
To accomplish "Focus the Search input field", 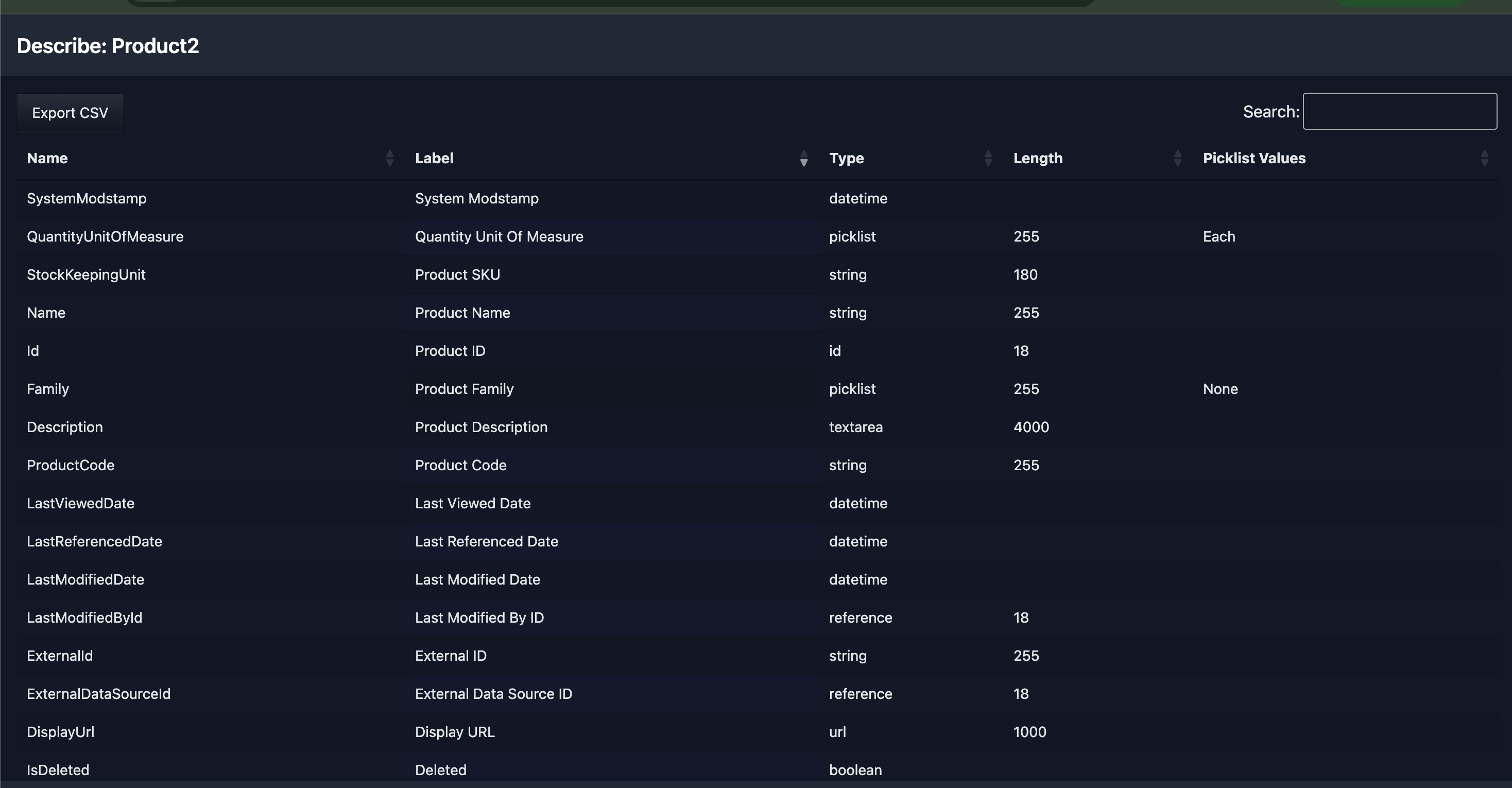I will (x=1399, y=112).
